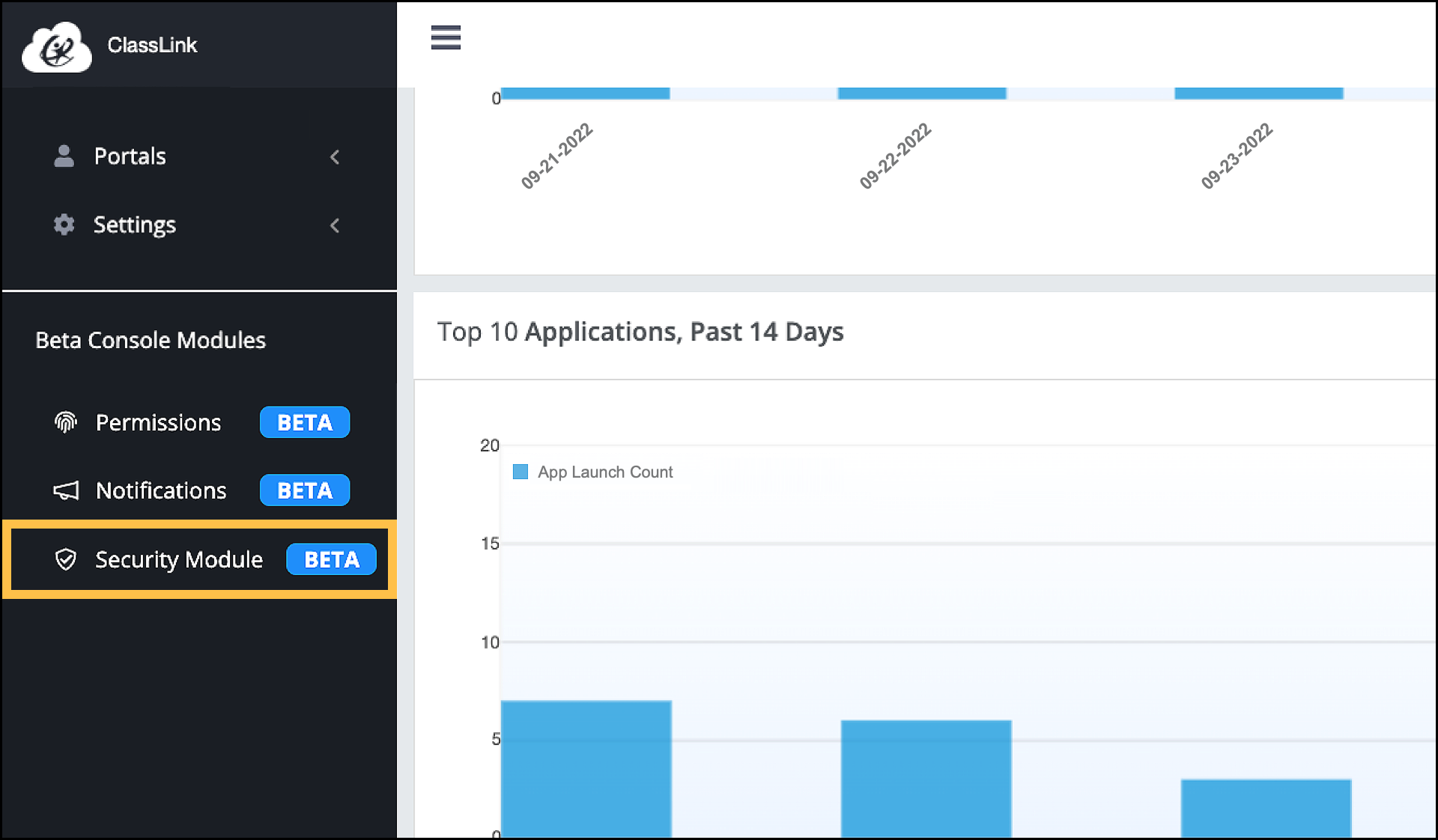Open the Notifications module label

(161, 490)
